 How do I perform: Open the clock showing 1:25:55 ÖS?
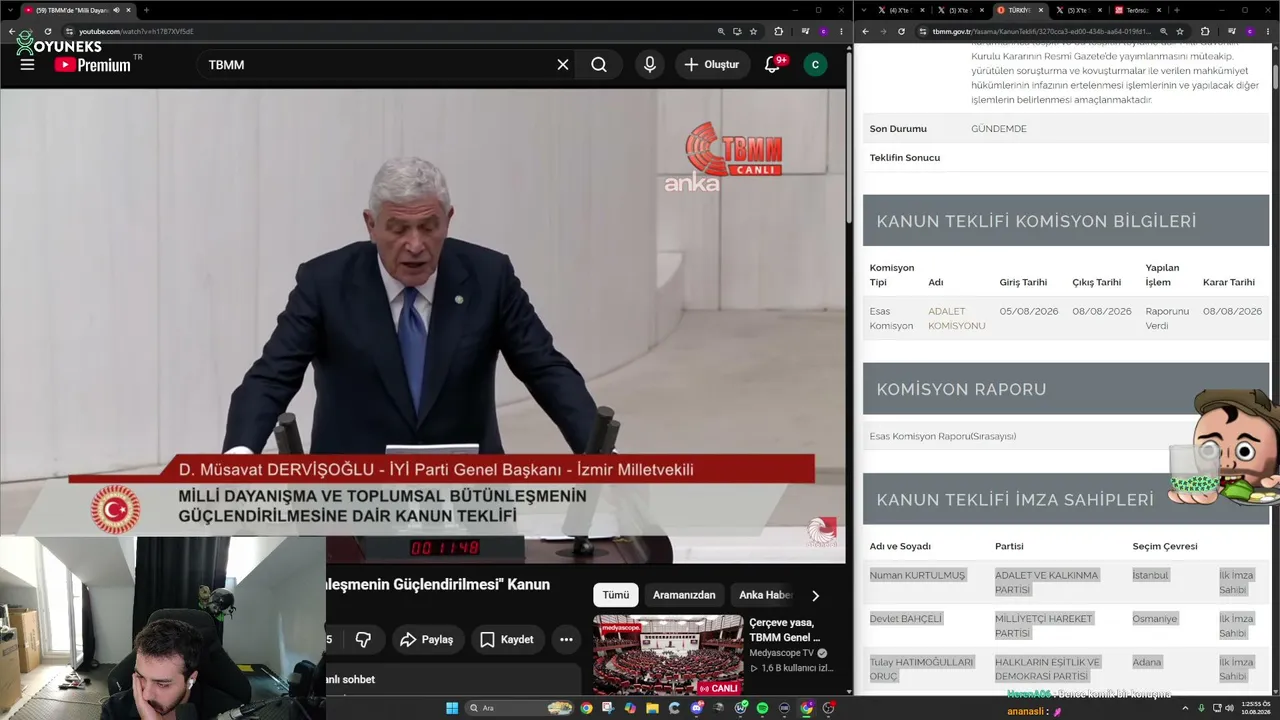pyautogui.click(x=1255, y=708)
